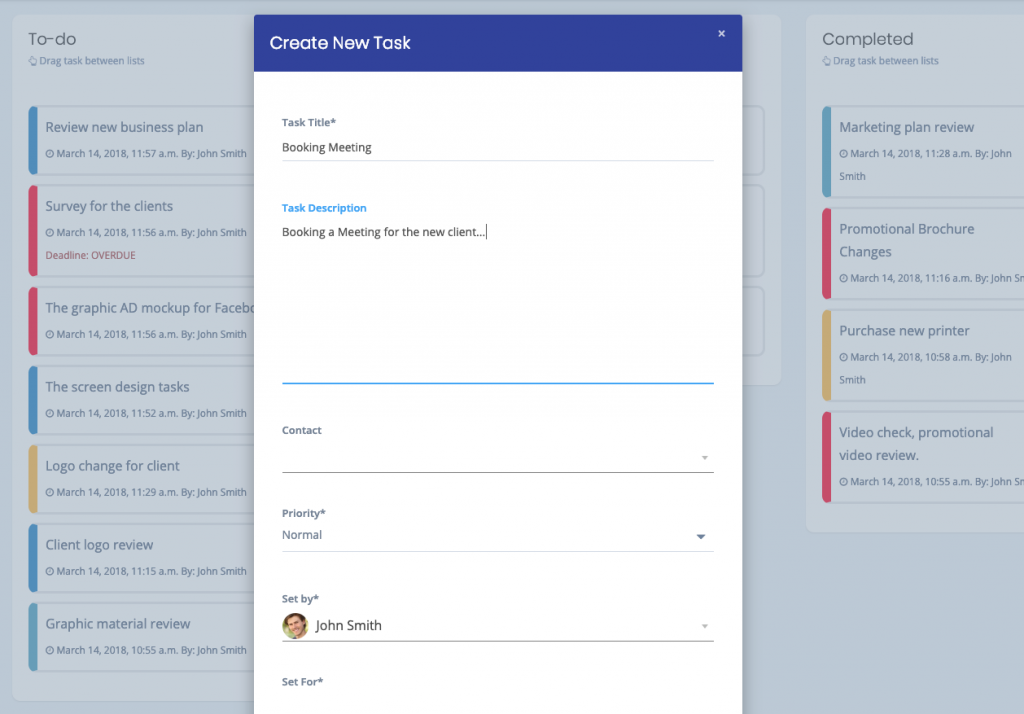Select the Promotional Brochure Changes task

click(906, 240)
